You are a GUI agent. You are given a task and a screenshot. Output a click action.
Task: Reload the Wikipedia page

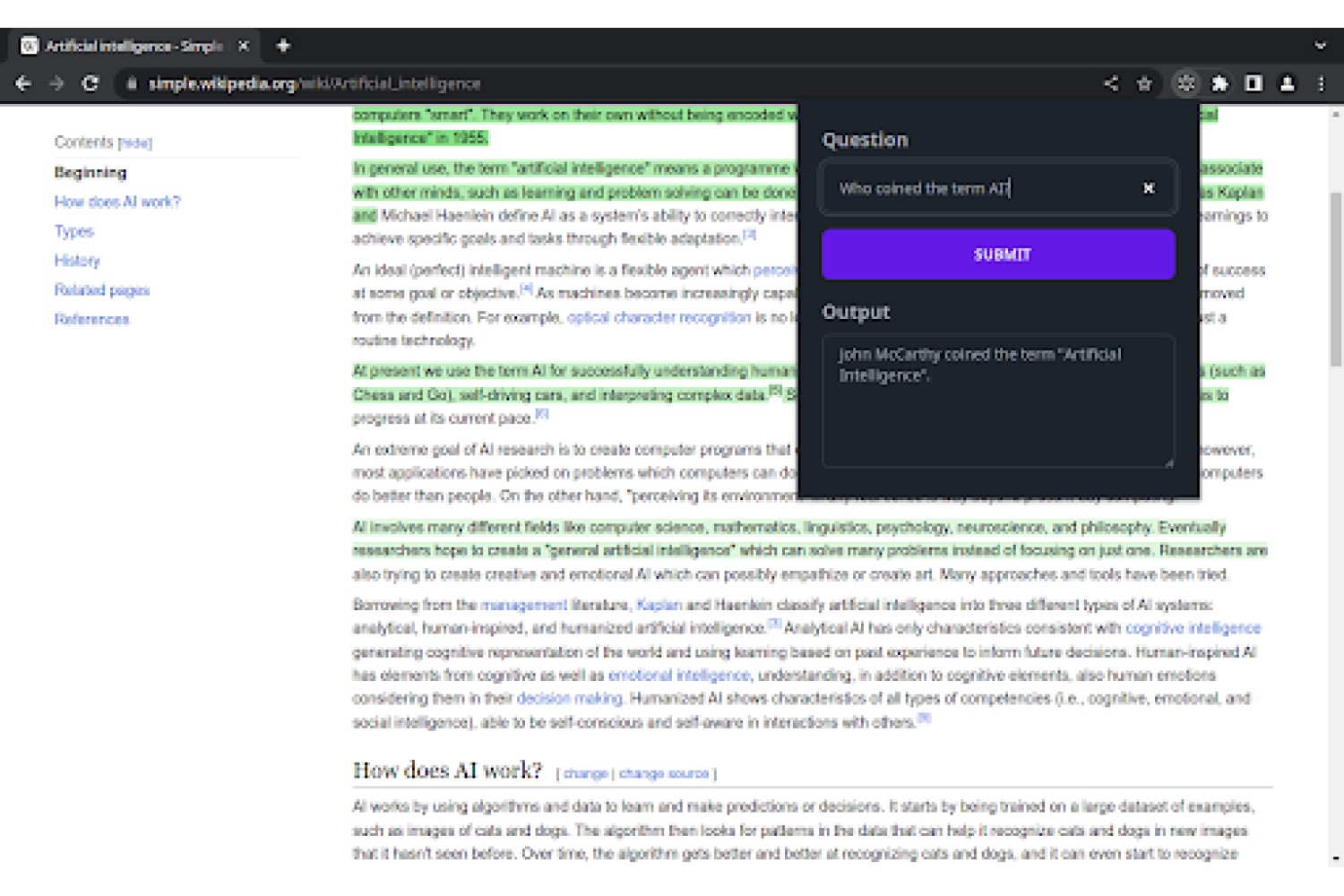pyautogui.click(x=90, y=83)
